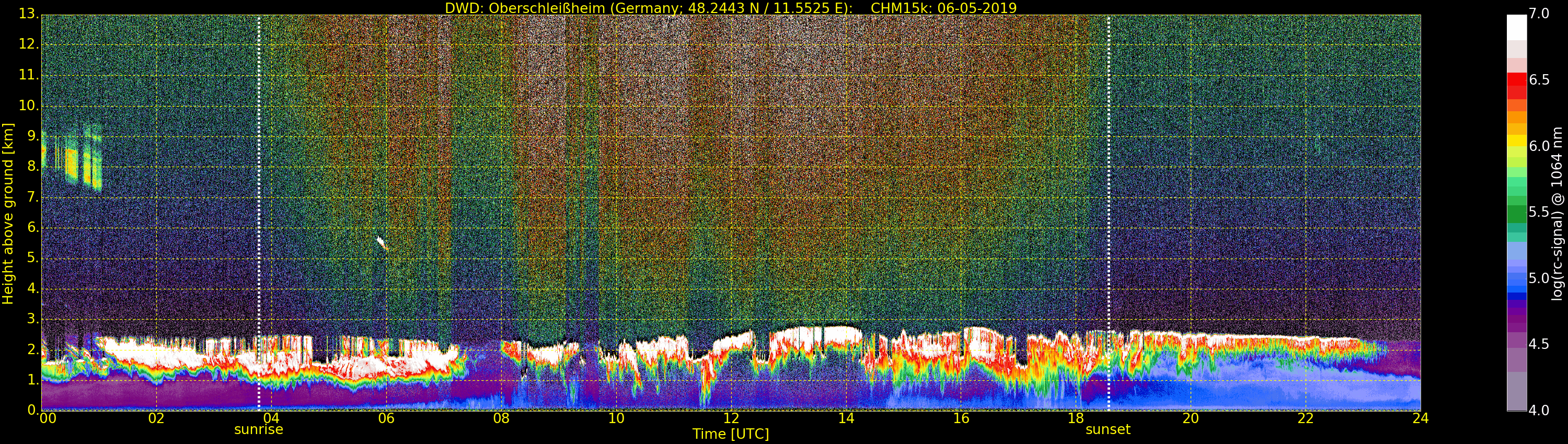Click the time axis tick label '24'

(x=1420, y=418)
